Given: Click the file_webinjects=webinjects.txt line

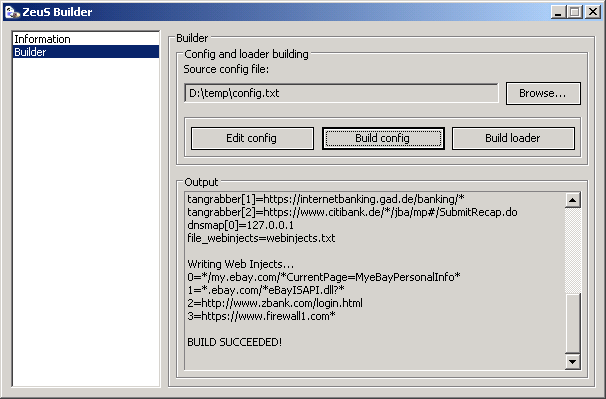Looking at the screenshot, I should tap(261, 238).
